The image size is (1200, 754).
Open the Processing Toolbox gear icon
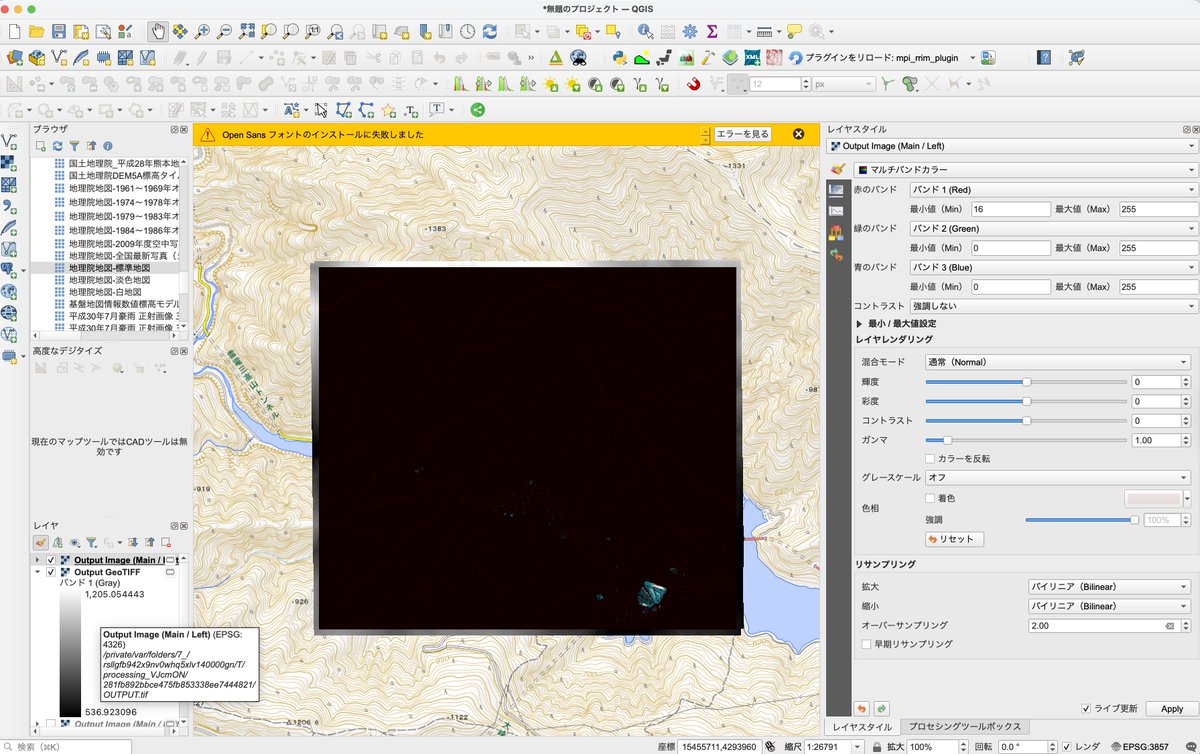(689, 32)
